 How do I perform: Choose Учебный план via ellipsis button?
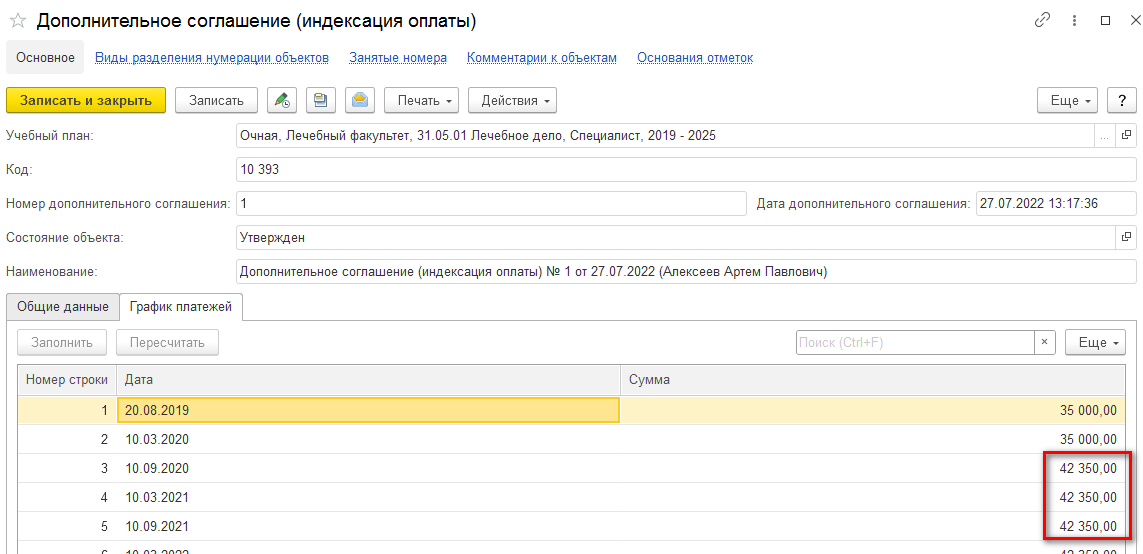pyautogui.click(x=1105, y=135)
